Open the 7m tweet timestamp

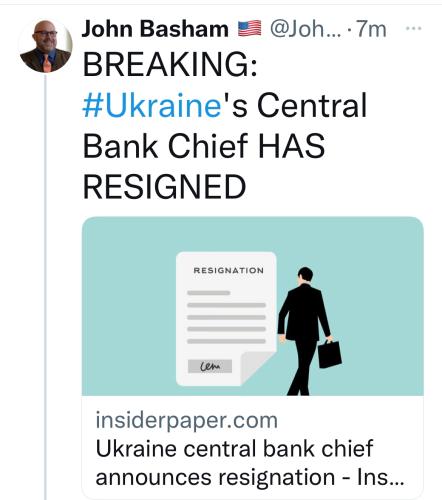click(371, 29)
